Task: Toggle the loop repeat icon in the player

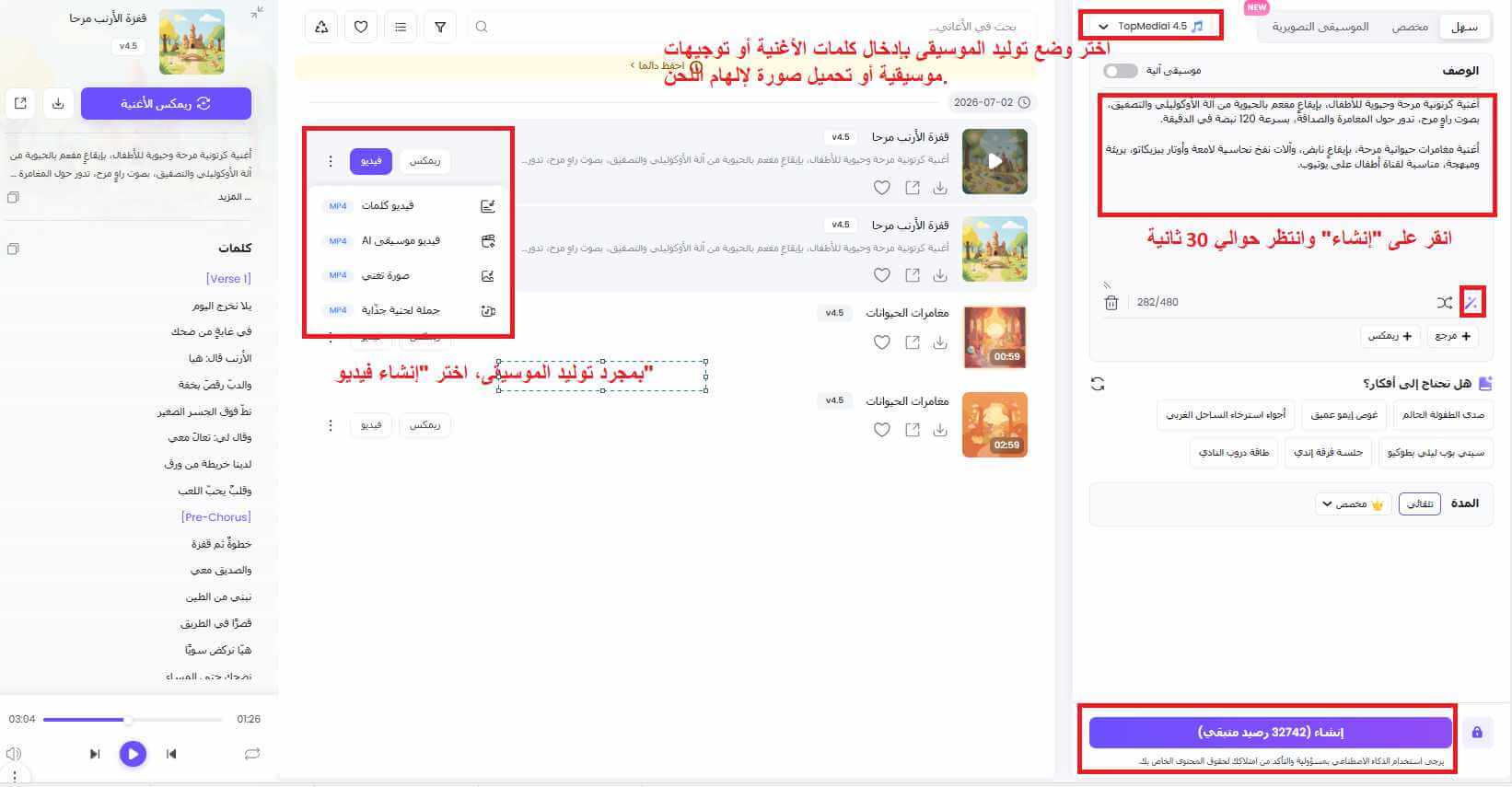Action: pos(252,754)
